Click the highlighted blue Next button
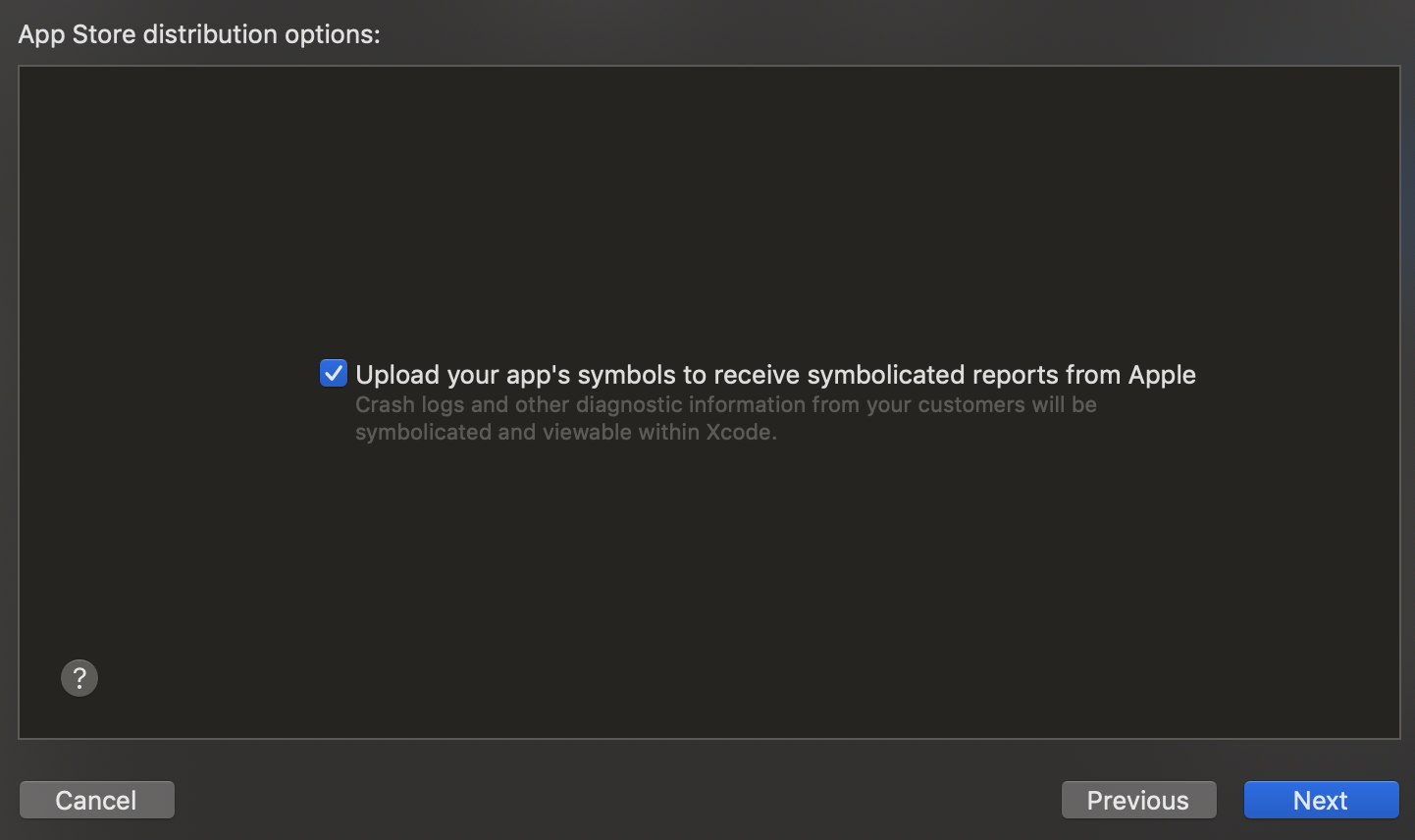1415x840 pixels. 1321,800
